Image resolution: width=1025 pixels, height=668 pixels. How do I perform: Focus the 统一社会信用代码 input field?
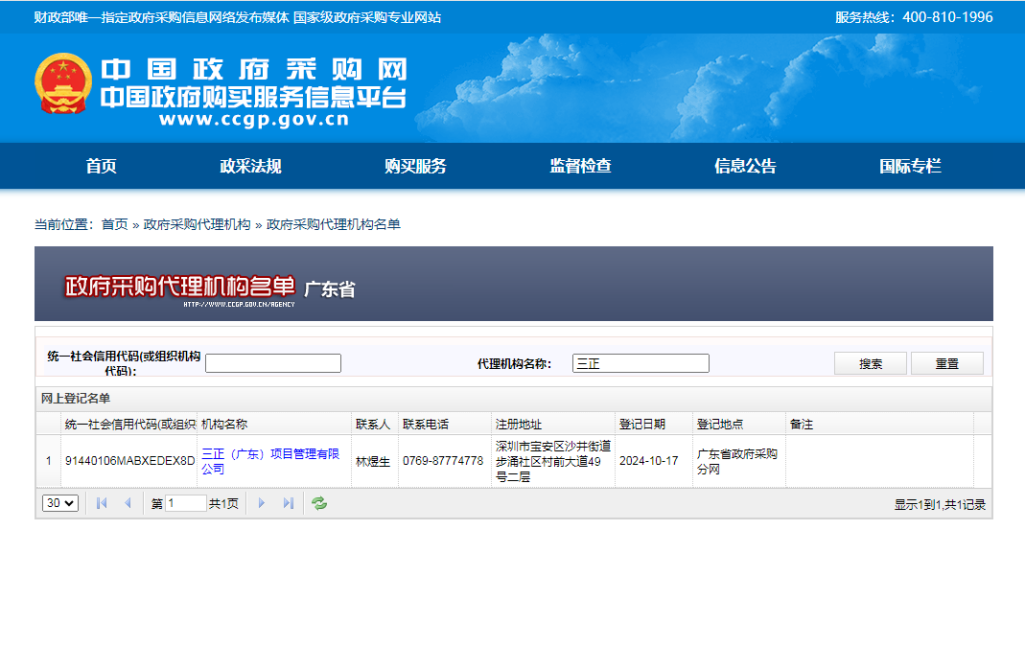click(x=273, y=363)
